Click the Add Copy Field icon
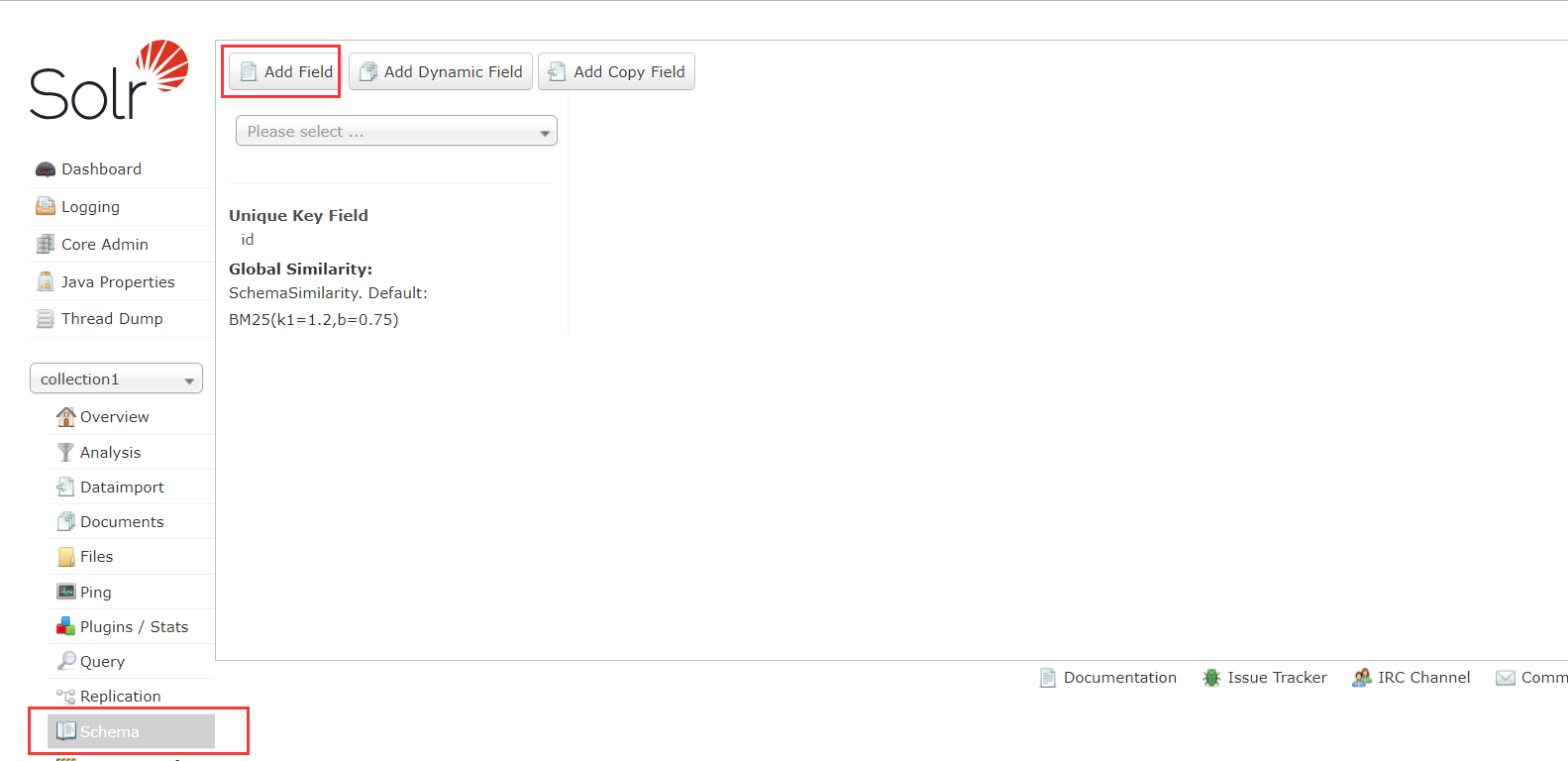This screenshot has width=1568, height=761. pyautogui.click(x=558, y=71)
